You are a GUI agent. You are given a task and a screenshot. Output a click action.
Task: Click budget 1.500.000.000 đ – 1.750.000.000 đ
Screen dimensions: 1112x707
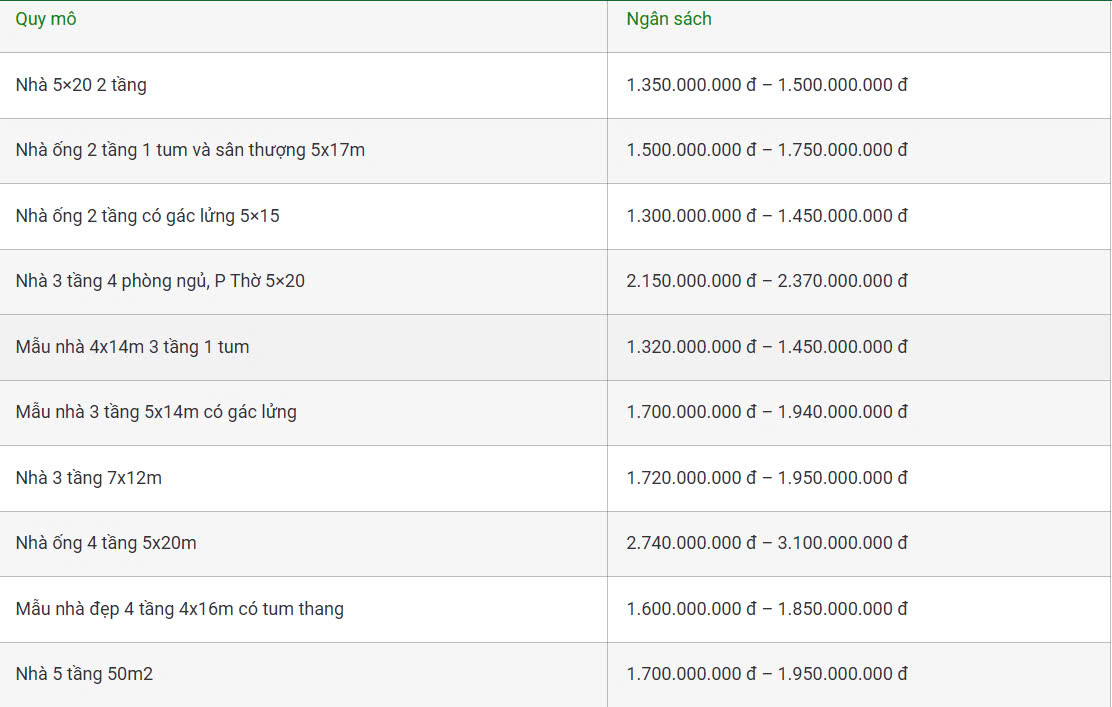767,150
